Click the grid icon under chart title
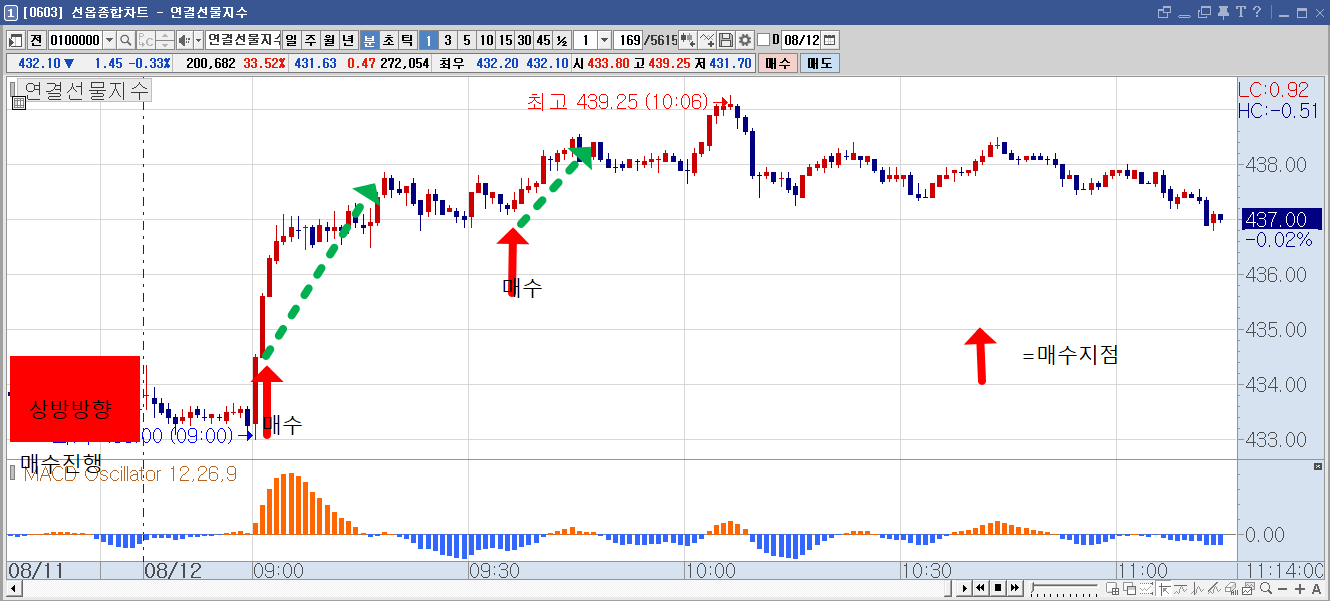The width and height of the screenshot is (1330, 601). [x=18, y=102]
